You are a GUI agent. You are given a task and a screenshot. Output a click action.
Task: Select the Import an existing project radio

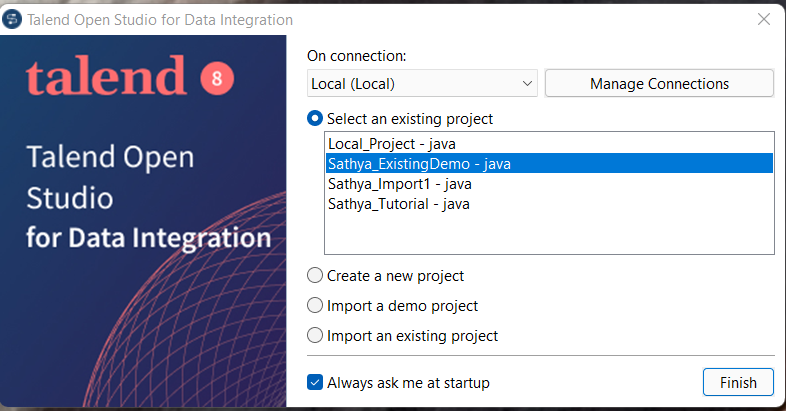(x=316, y=336)
